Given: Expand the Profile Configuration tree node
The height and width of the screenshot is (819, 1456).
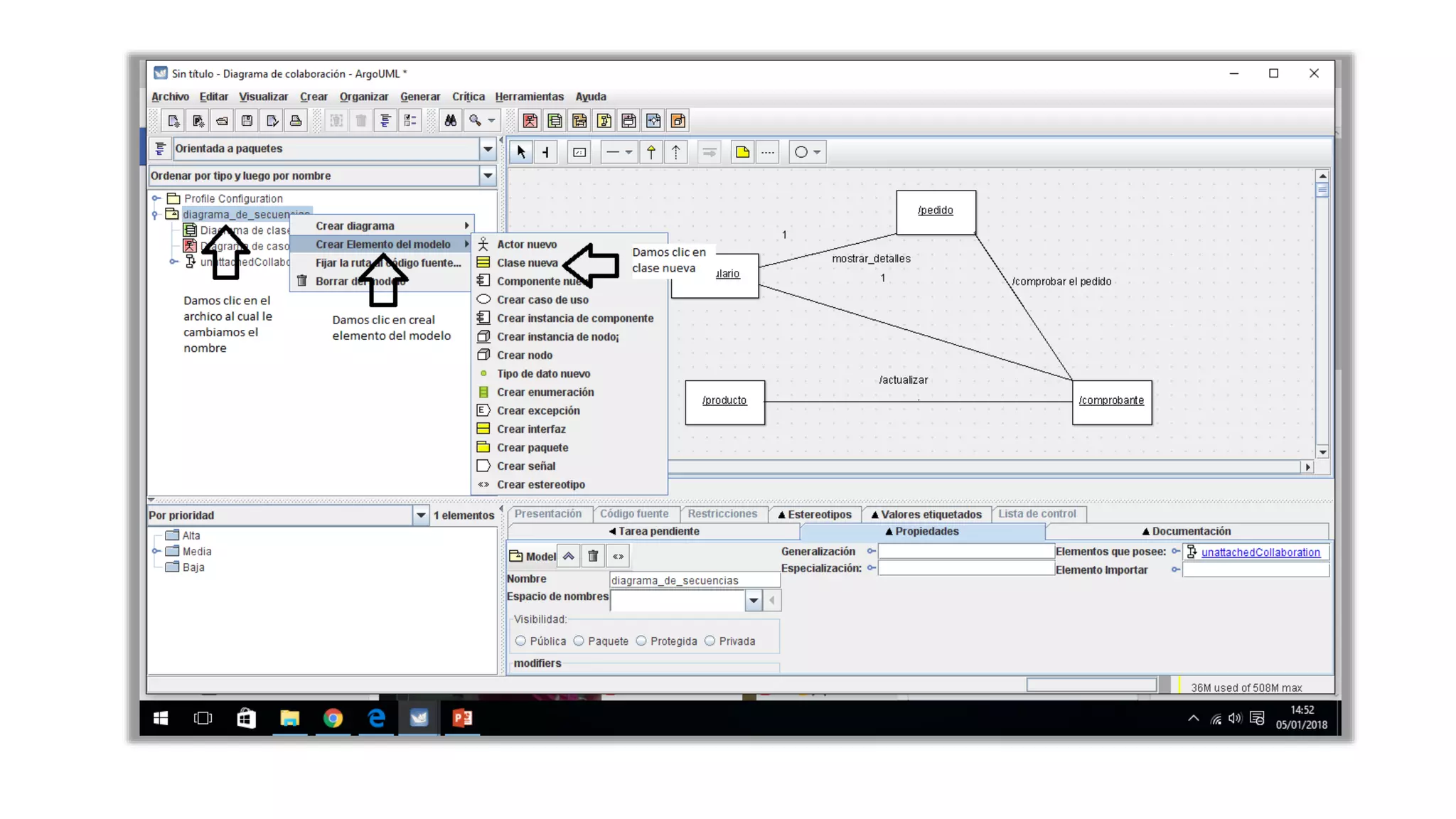Looking at the screenshot, I should [x=156, y=199].
